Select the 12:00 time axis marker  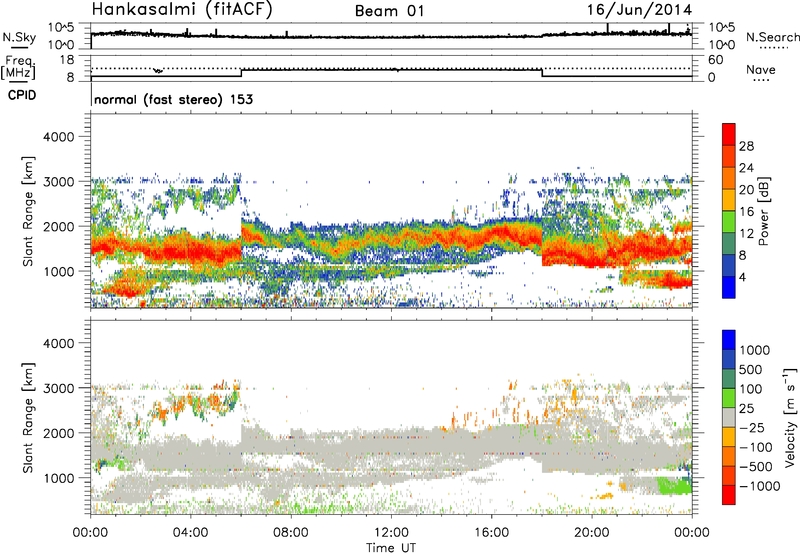point(391,531)
